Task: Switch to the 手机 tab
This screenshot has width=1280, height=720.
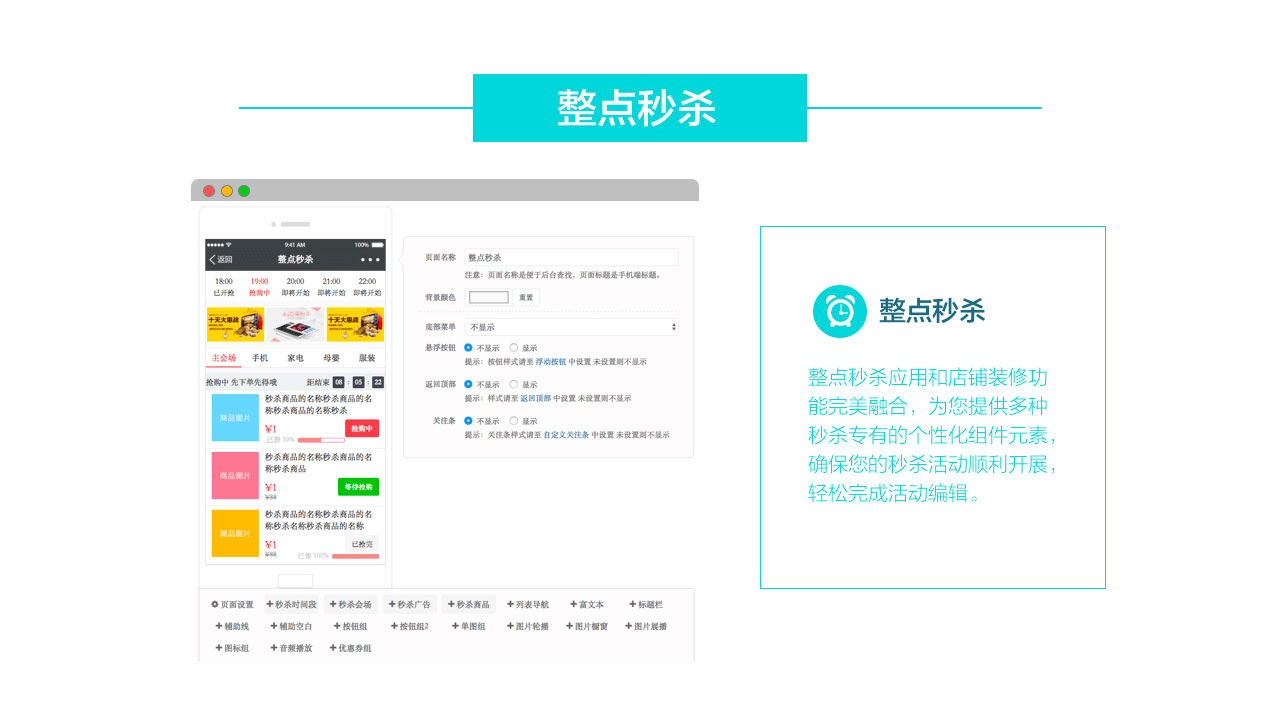Action: pos(260,358)
